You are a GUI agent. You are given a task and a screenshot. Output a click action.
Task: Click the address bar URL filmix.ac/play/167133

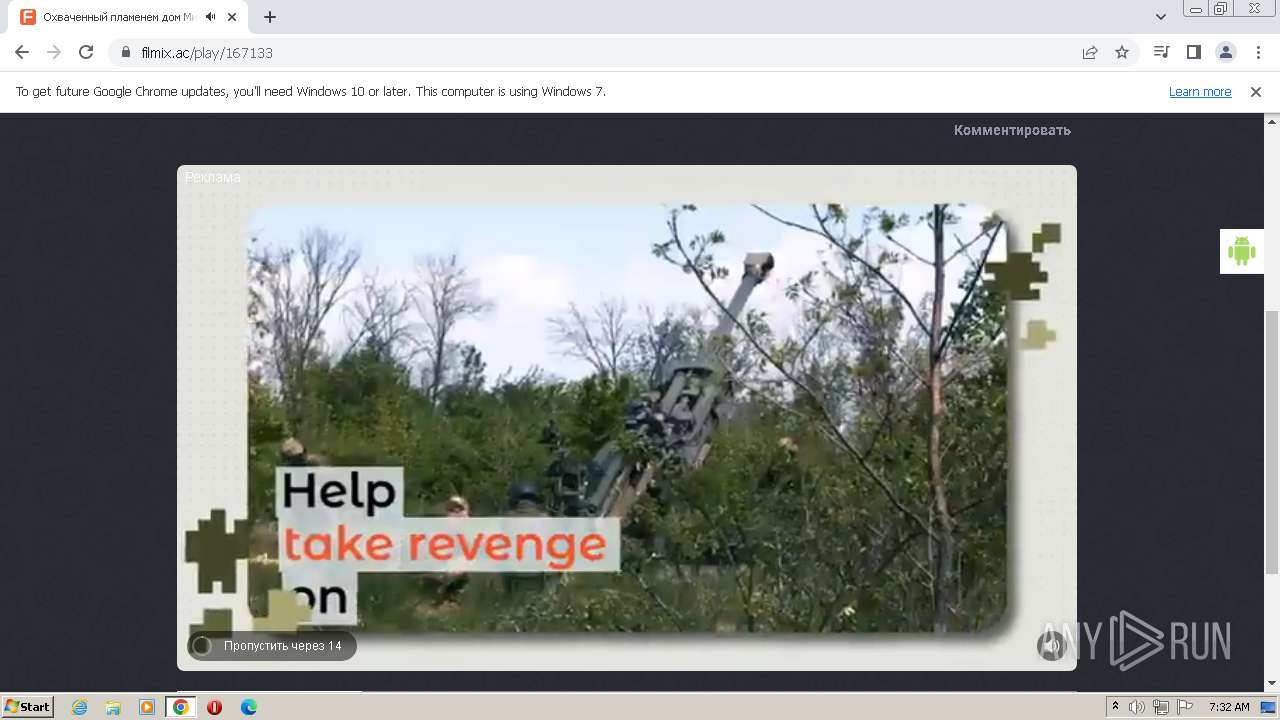207,52
